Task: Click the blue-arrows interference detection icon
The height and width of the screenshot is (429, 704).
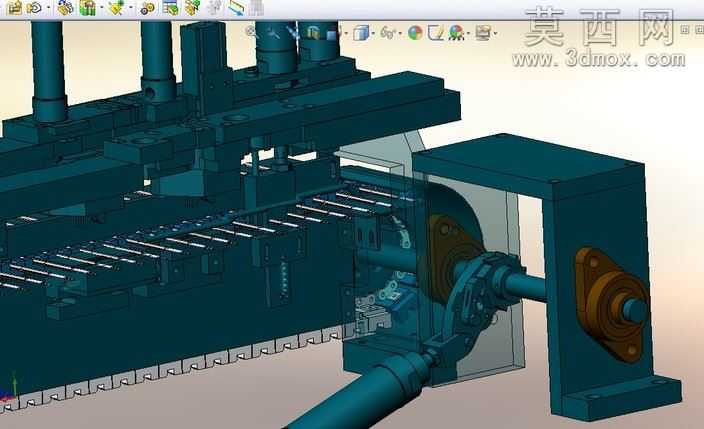Action: (x=236, y=7)
